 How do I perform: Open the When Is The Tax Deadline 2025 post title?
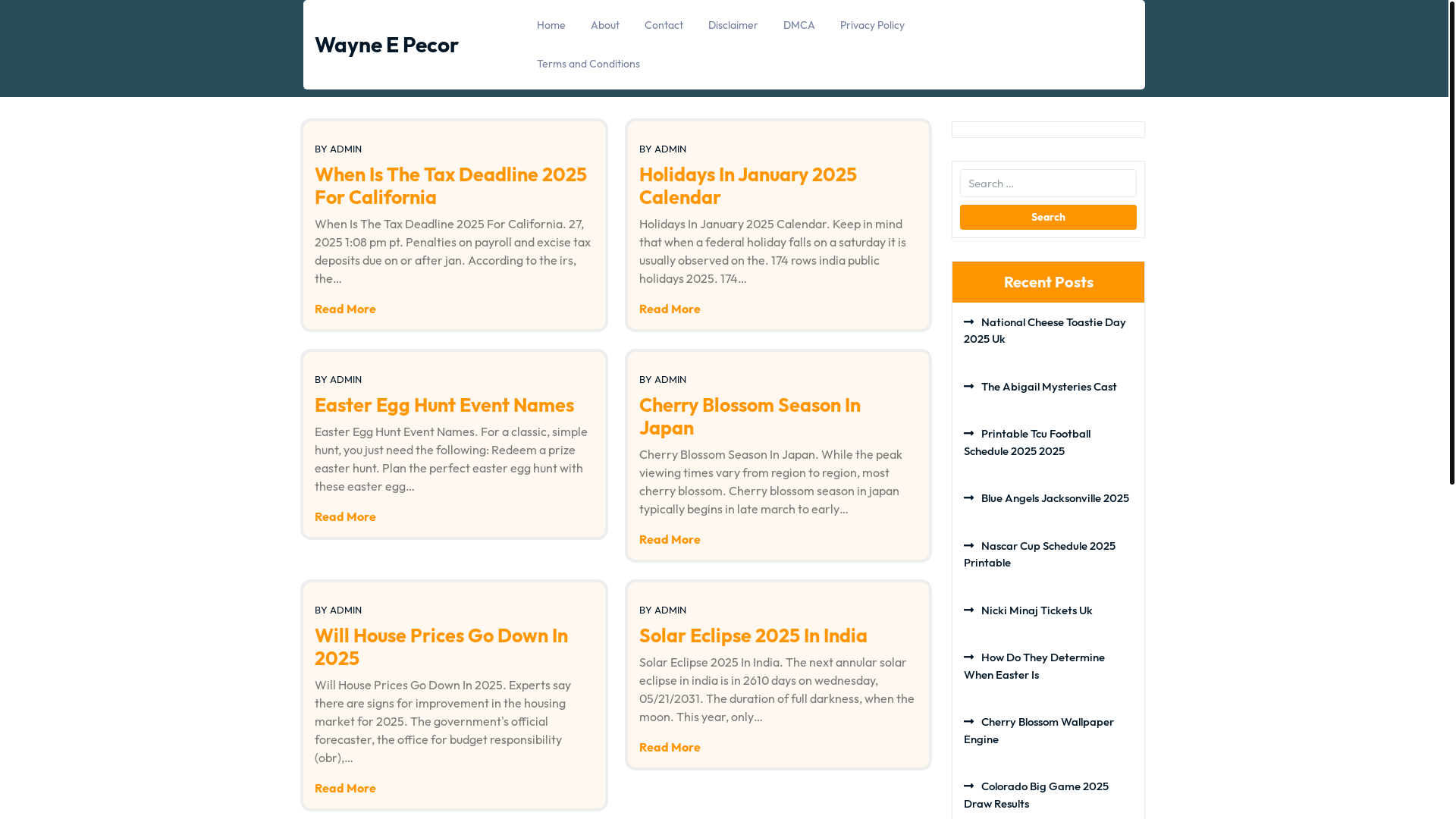coord(450,185)
